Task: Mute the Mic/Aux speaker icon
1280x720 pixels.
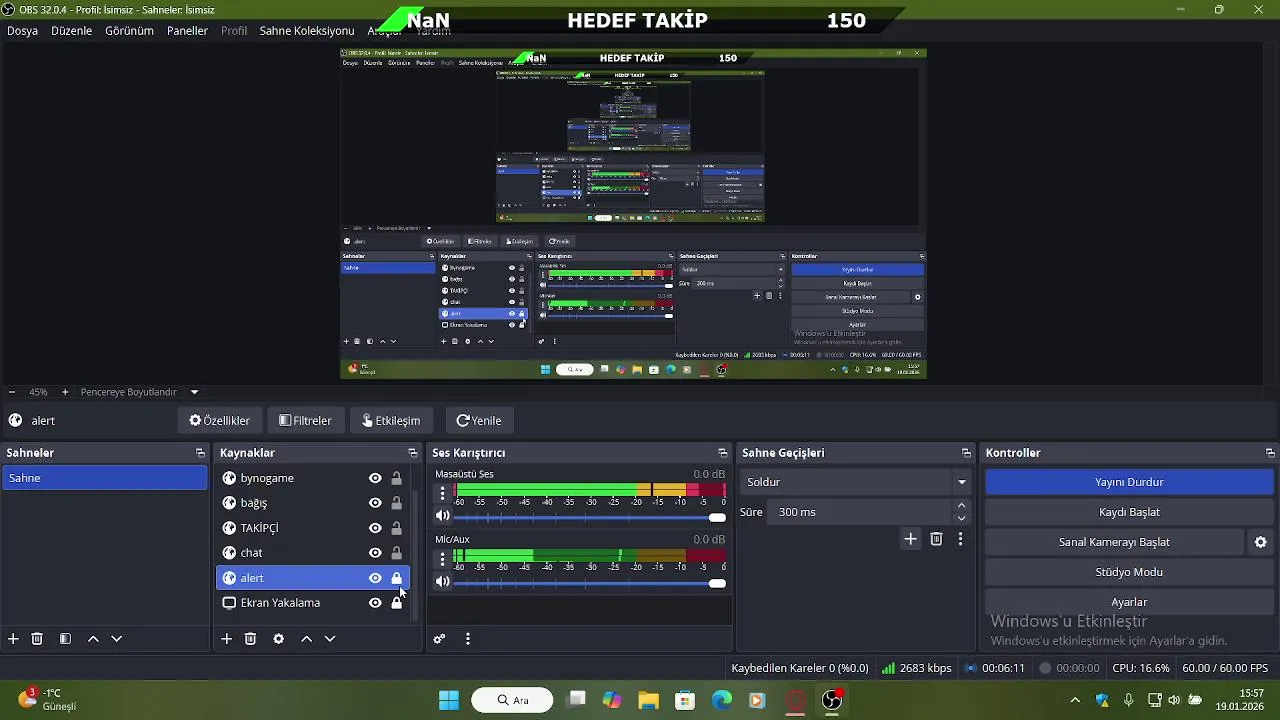Action: tap(442, 582)
